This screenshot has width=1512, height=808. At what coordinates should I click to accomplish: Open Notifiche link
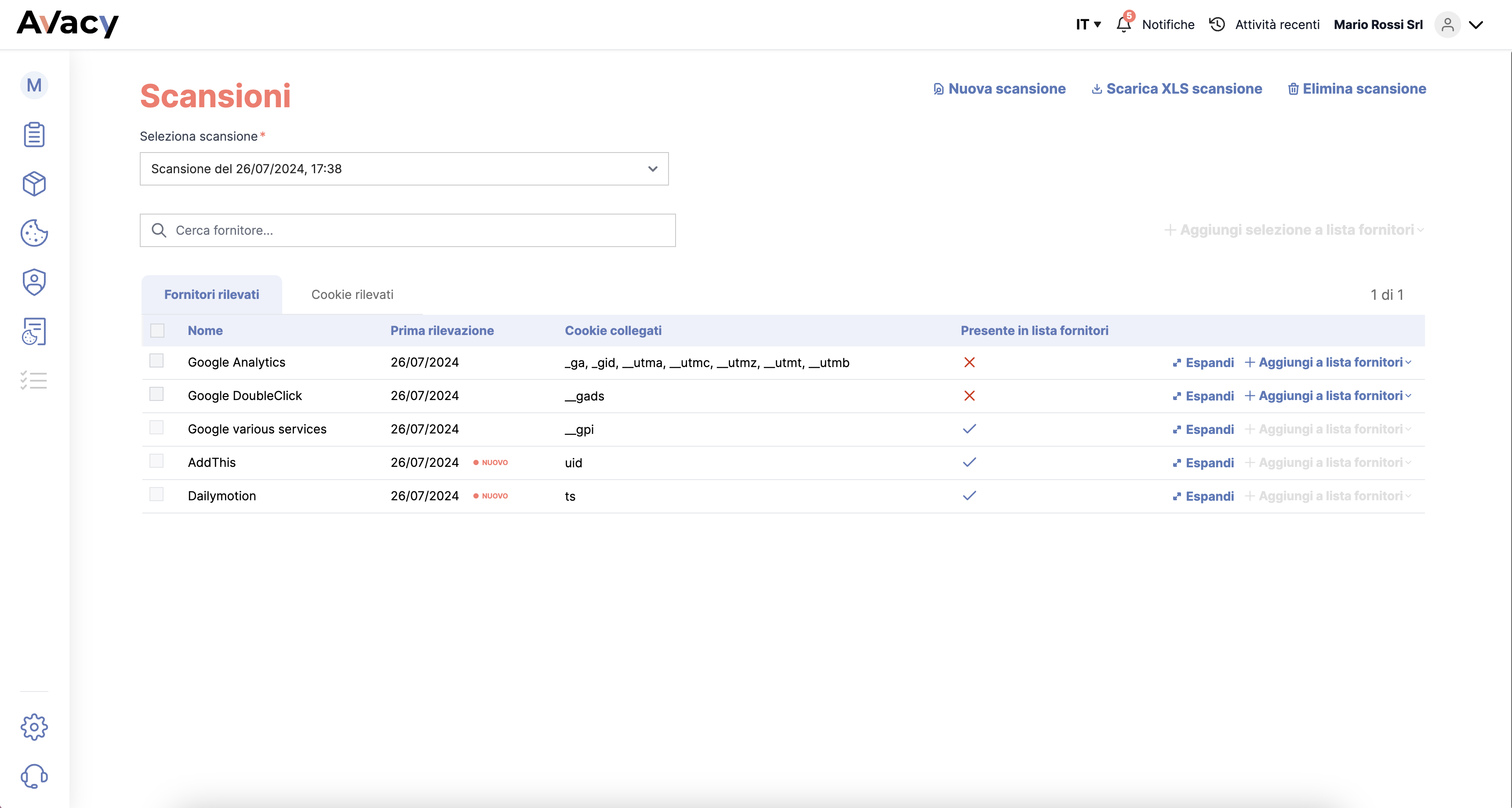[x=1168, y=25]
